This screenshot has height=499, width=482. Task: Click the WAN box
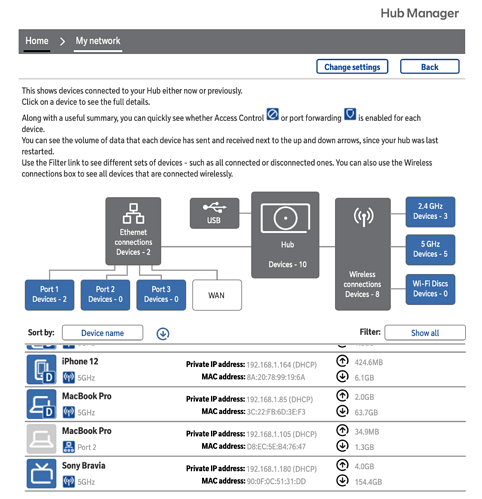click(x=217, y=295)
